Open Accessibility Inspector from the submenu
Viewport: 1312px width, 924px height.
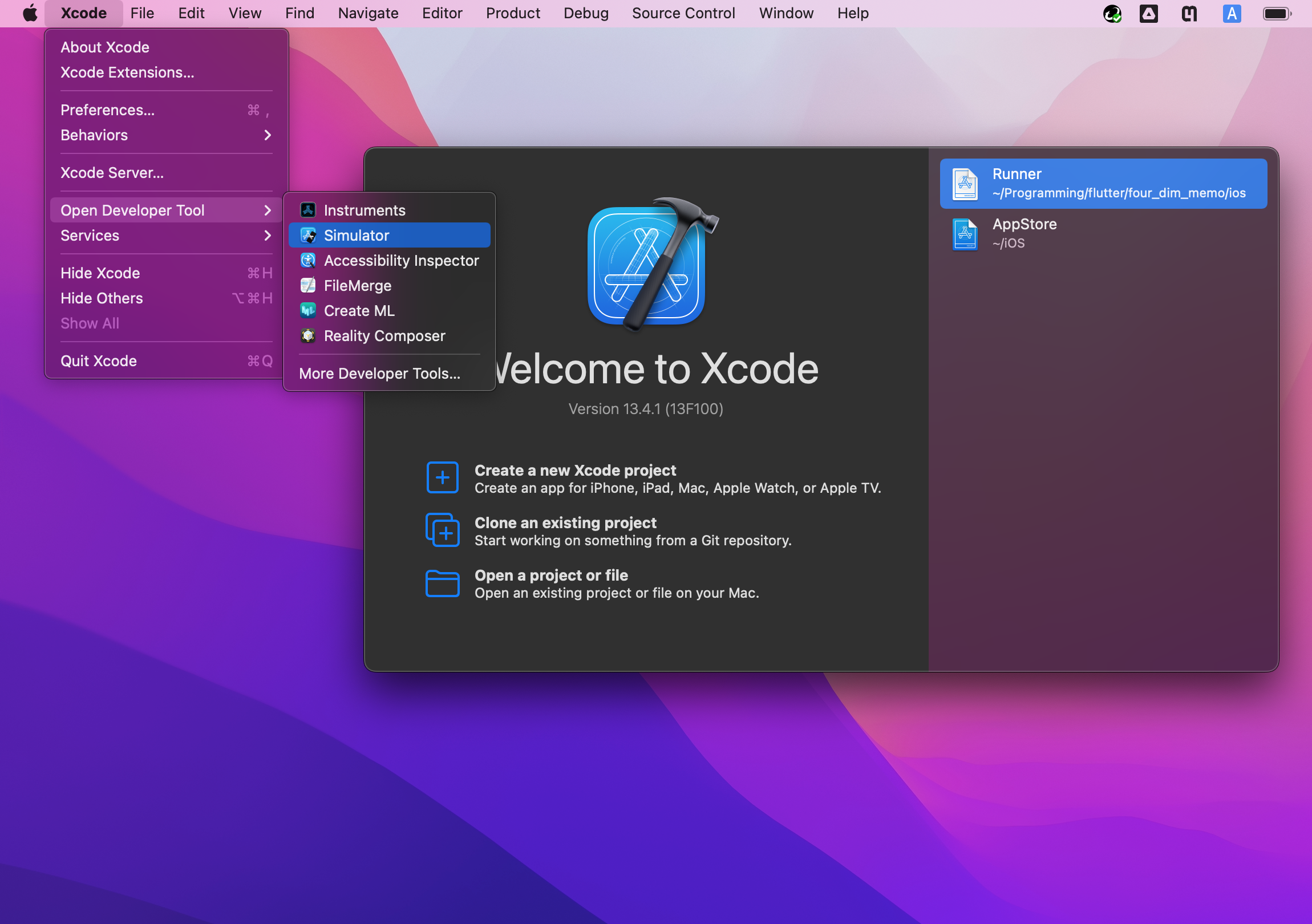(389, 261)
